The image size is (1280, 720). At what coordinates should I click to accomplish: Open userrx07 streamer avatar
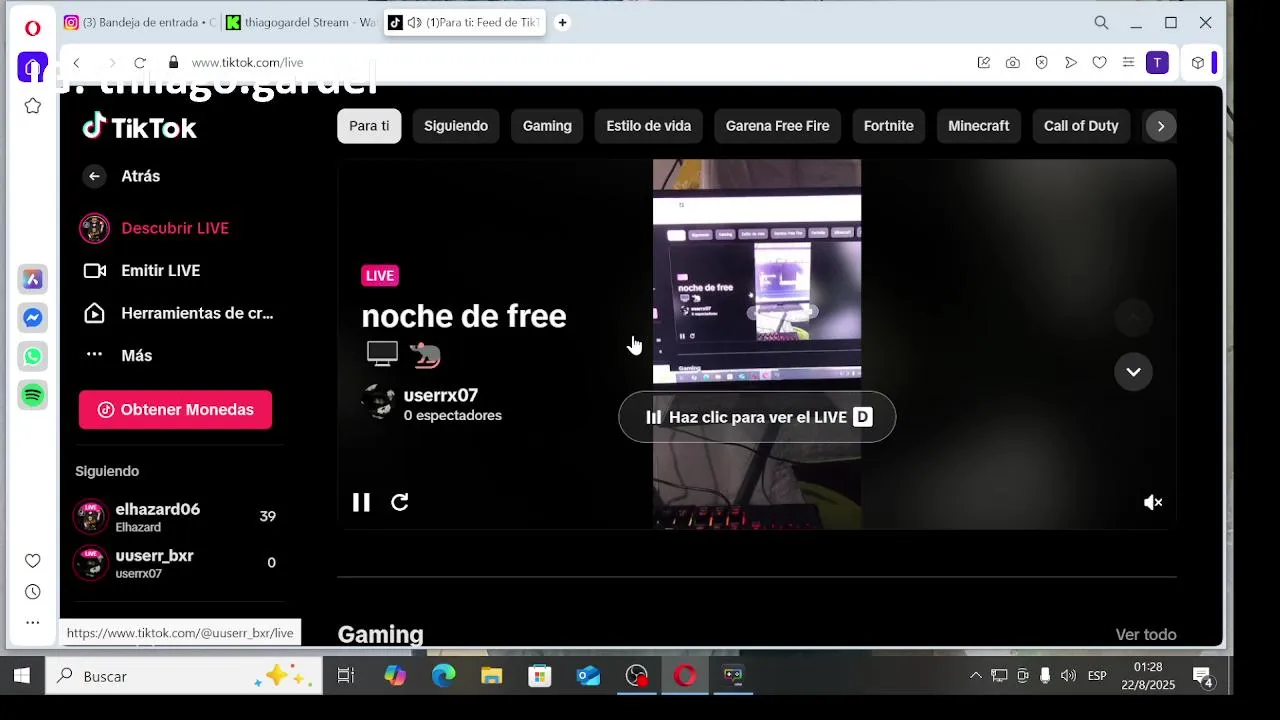(378, 402)
